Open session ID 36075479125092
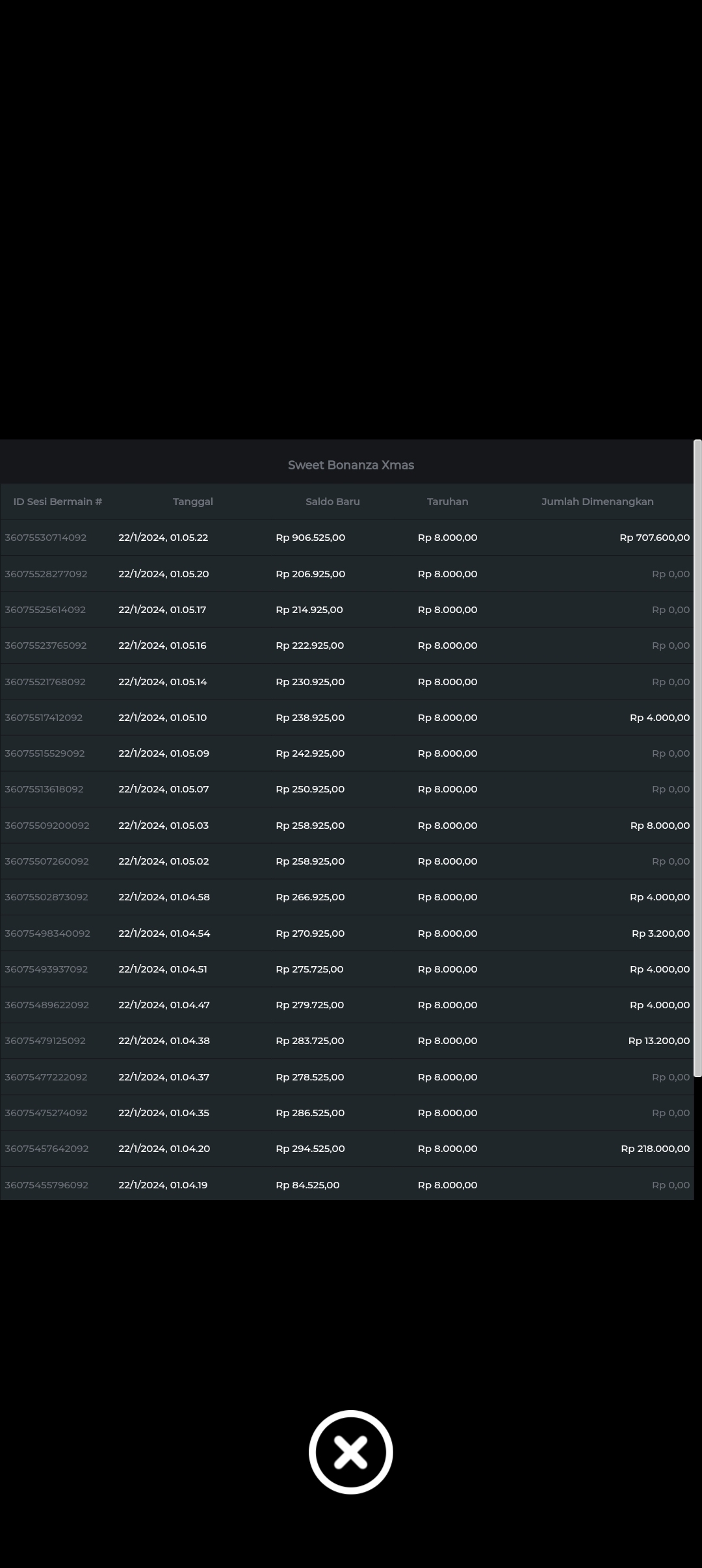 tap(45, 1041)
